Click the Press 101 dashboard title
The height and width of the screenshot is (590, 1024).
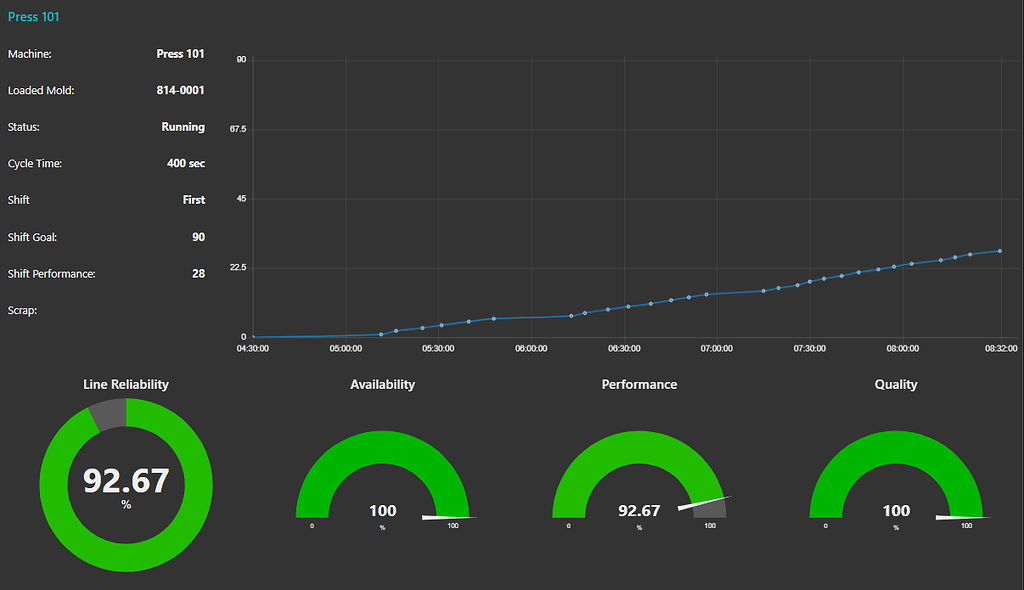[x=33, y=16]
